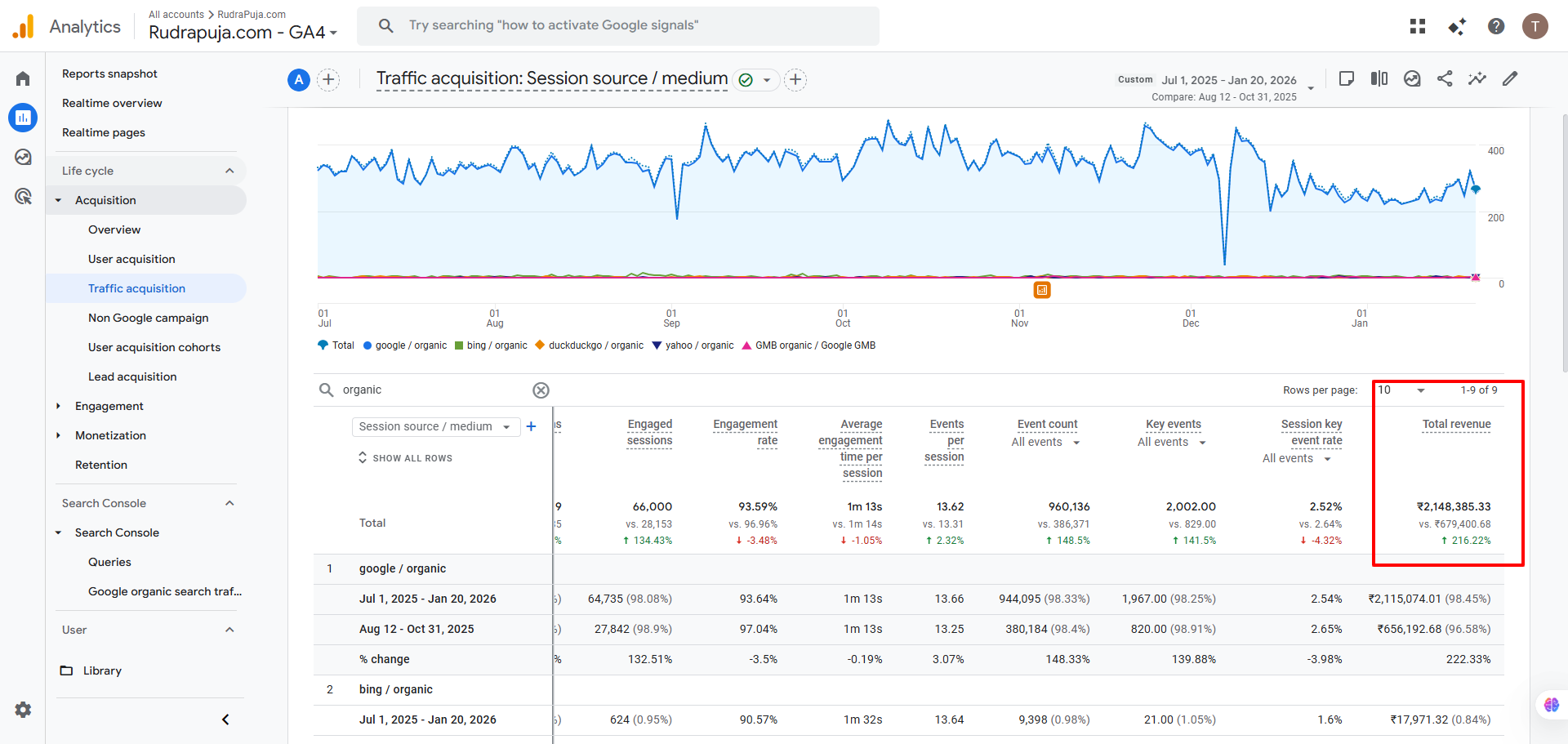Click the search magnifier icon in top bar

[x=386, y=25]
